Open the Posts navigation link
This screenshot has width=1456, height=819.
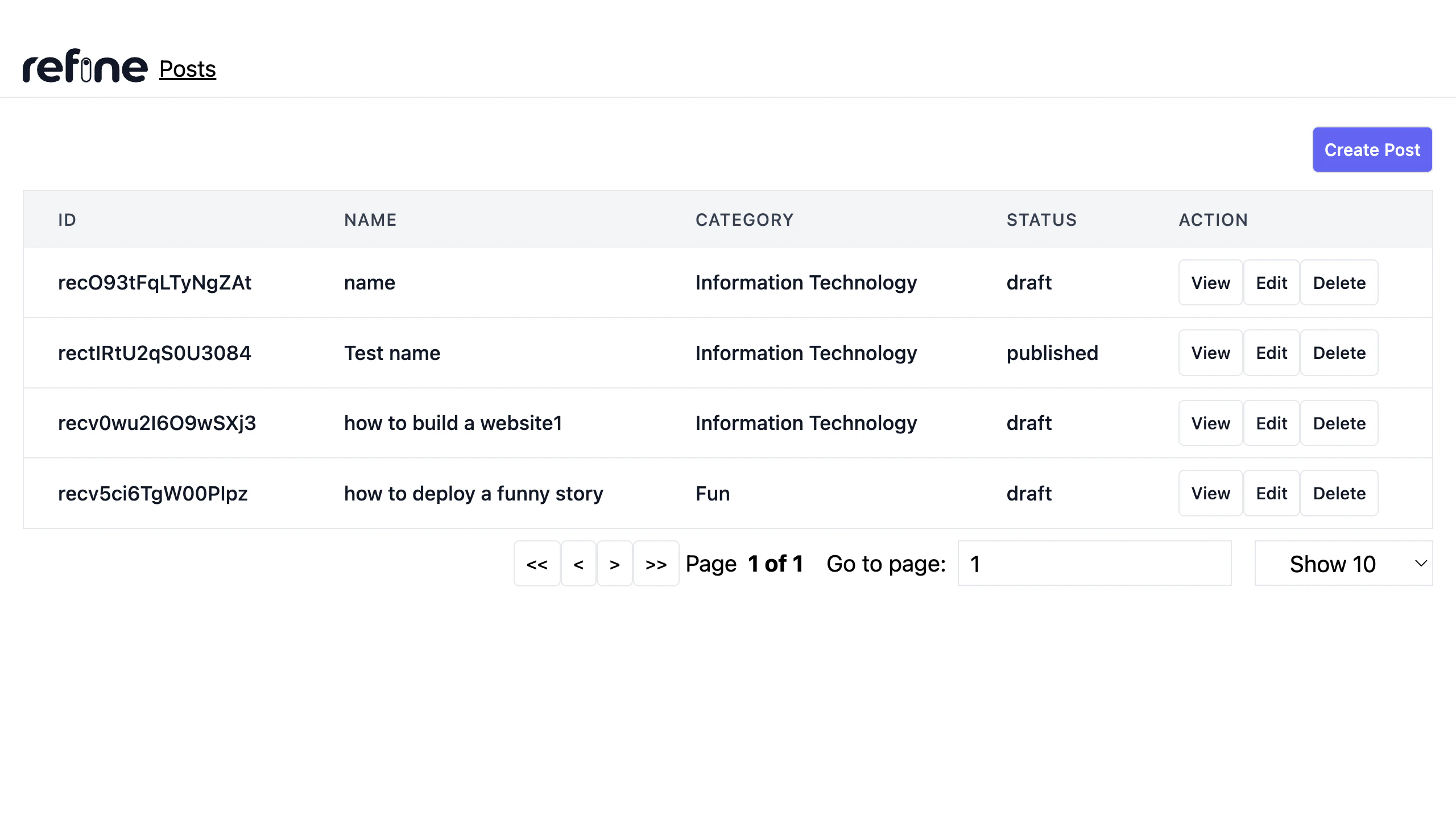187,69
